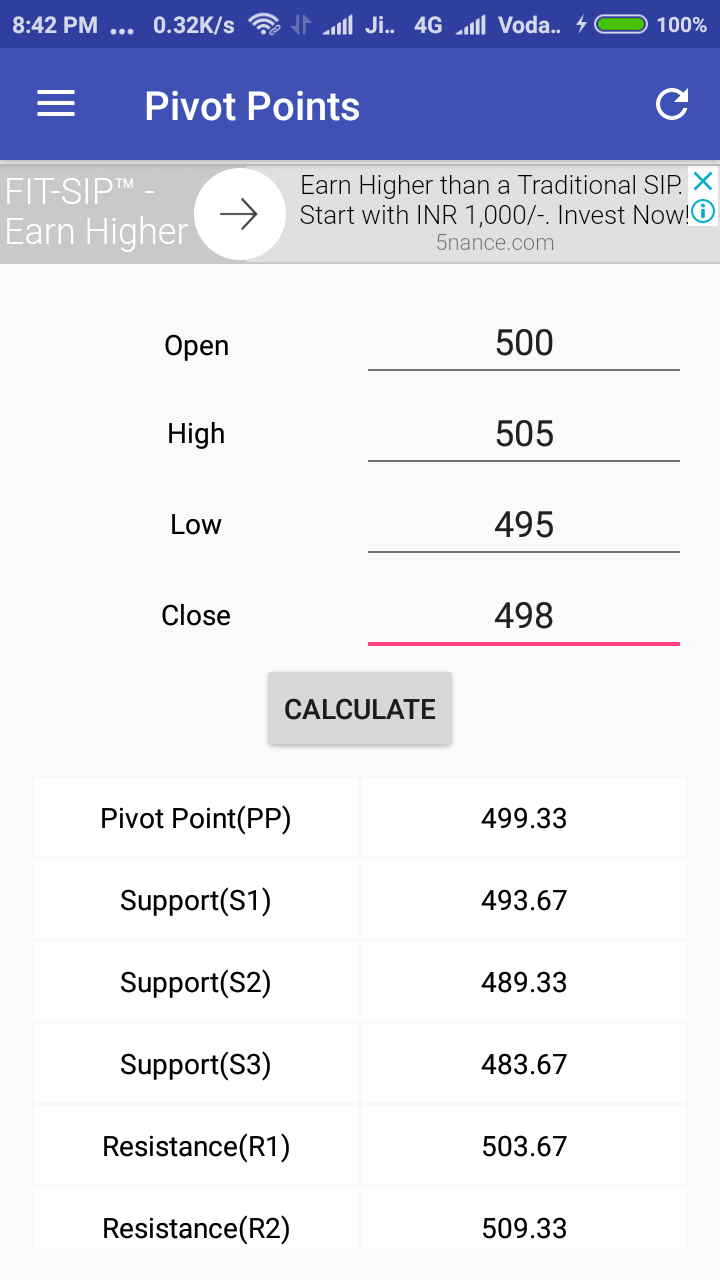Viewport: 720px width, 1280px height.
Task: Open the hamburger navigation menu
Action: coord(56,104)
